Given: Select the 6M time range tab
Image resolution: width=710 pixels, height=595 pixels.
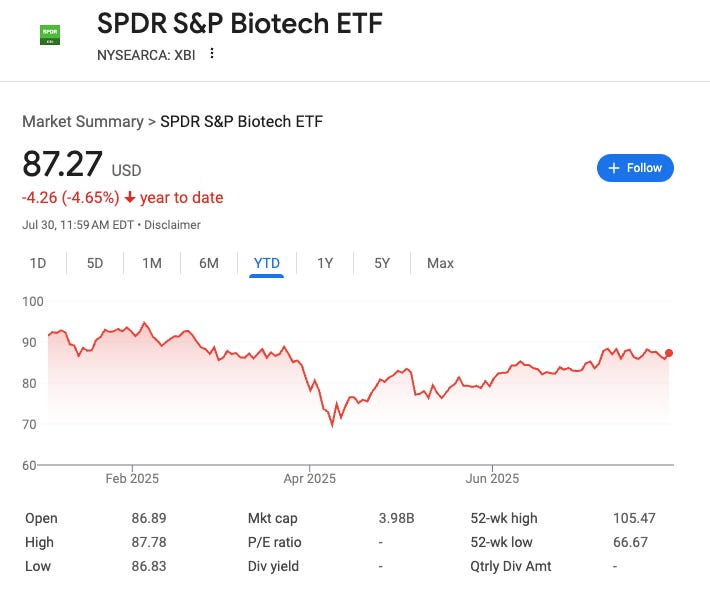Looking at the screenshot, I should (209, 263).
